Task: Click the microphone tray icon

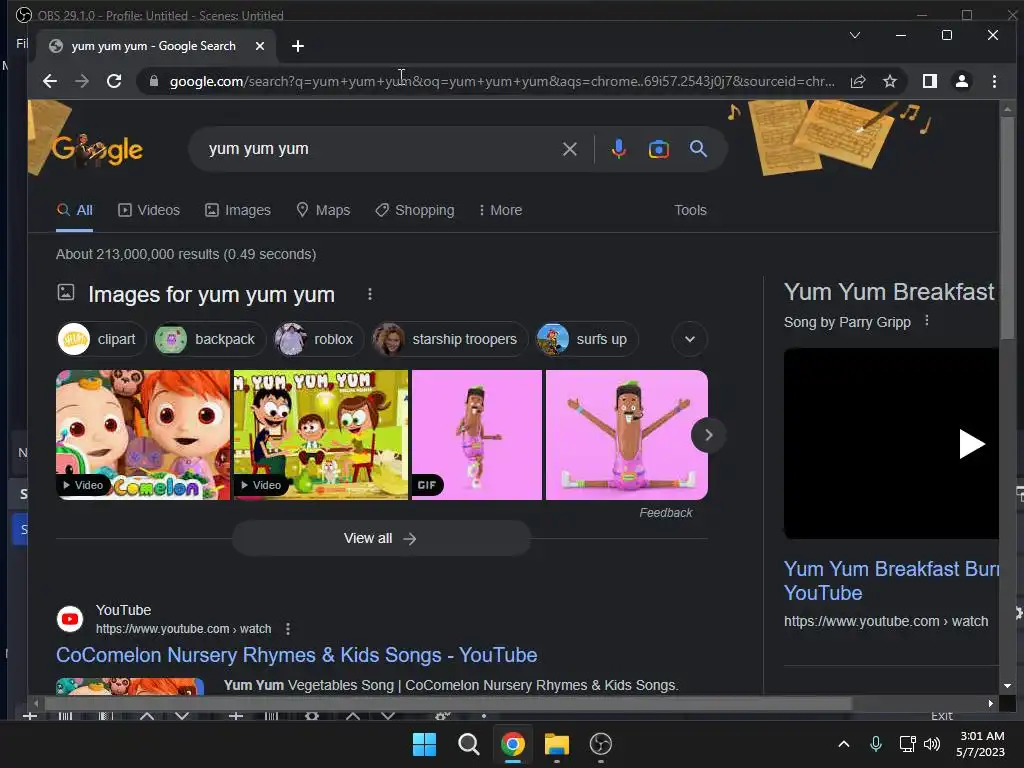Action: click(x=876, y=743)
